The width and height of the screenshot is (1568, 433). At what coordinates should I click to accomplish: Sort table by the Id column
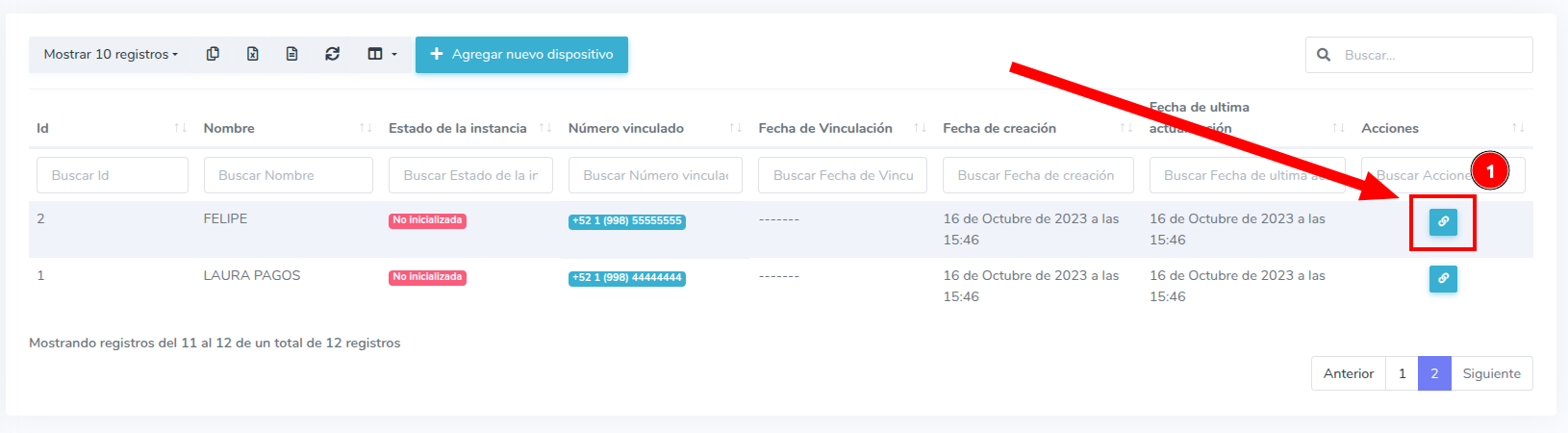(111, 128)
